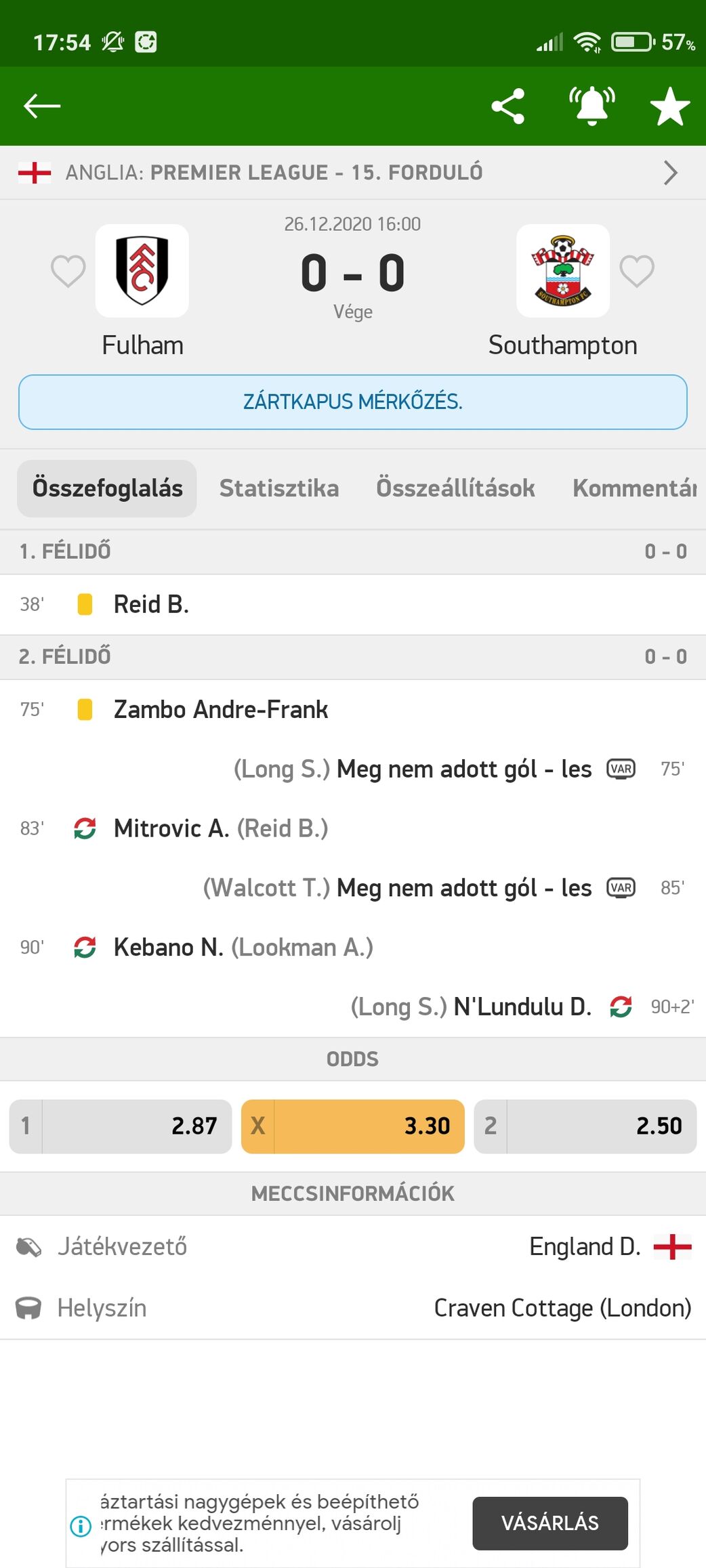Screen dimensions: 706x1568
Task: Select home win odds 2.87
Action: pyautogui.click(x=121, y=1126)
